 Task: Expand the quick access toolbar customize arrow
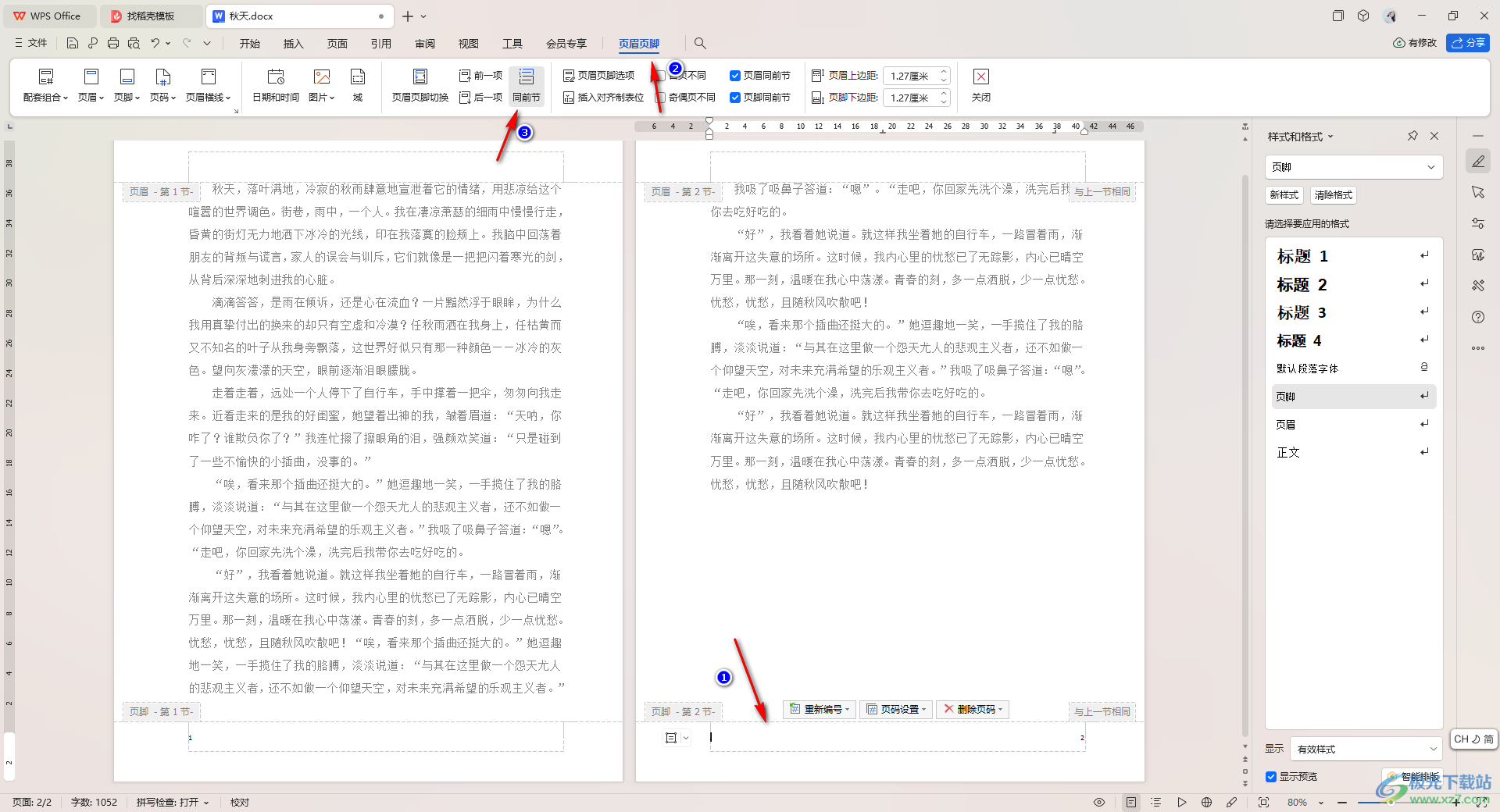point(207,43)
